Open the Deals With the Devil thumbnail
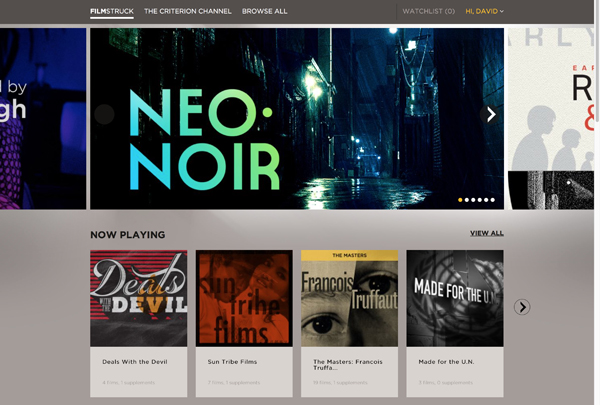Screen dimensions: 600x405 pos(138,298)
